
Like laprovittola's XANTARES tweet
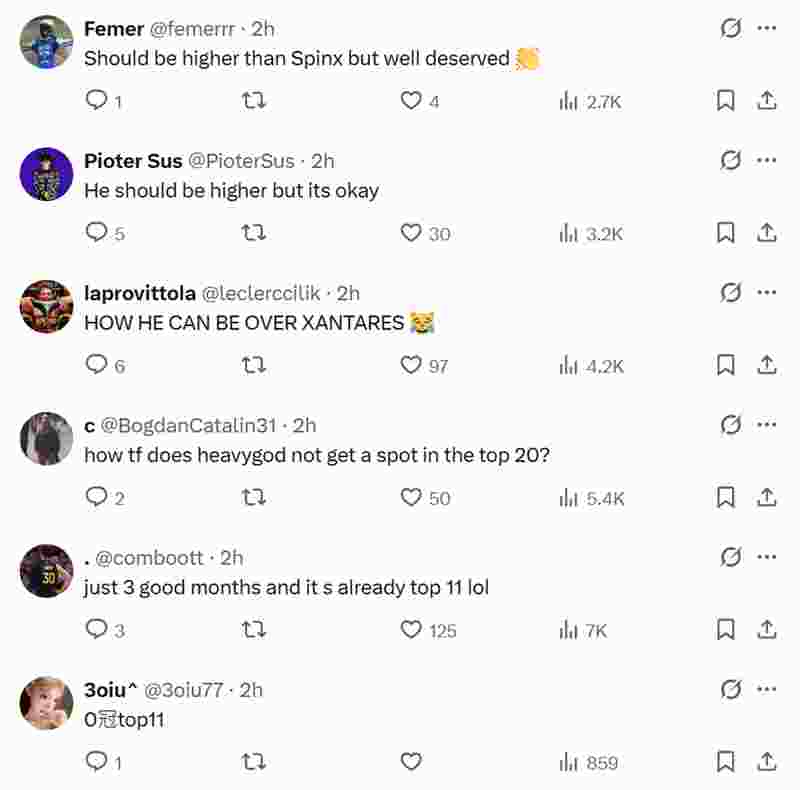411,365
